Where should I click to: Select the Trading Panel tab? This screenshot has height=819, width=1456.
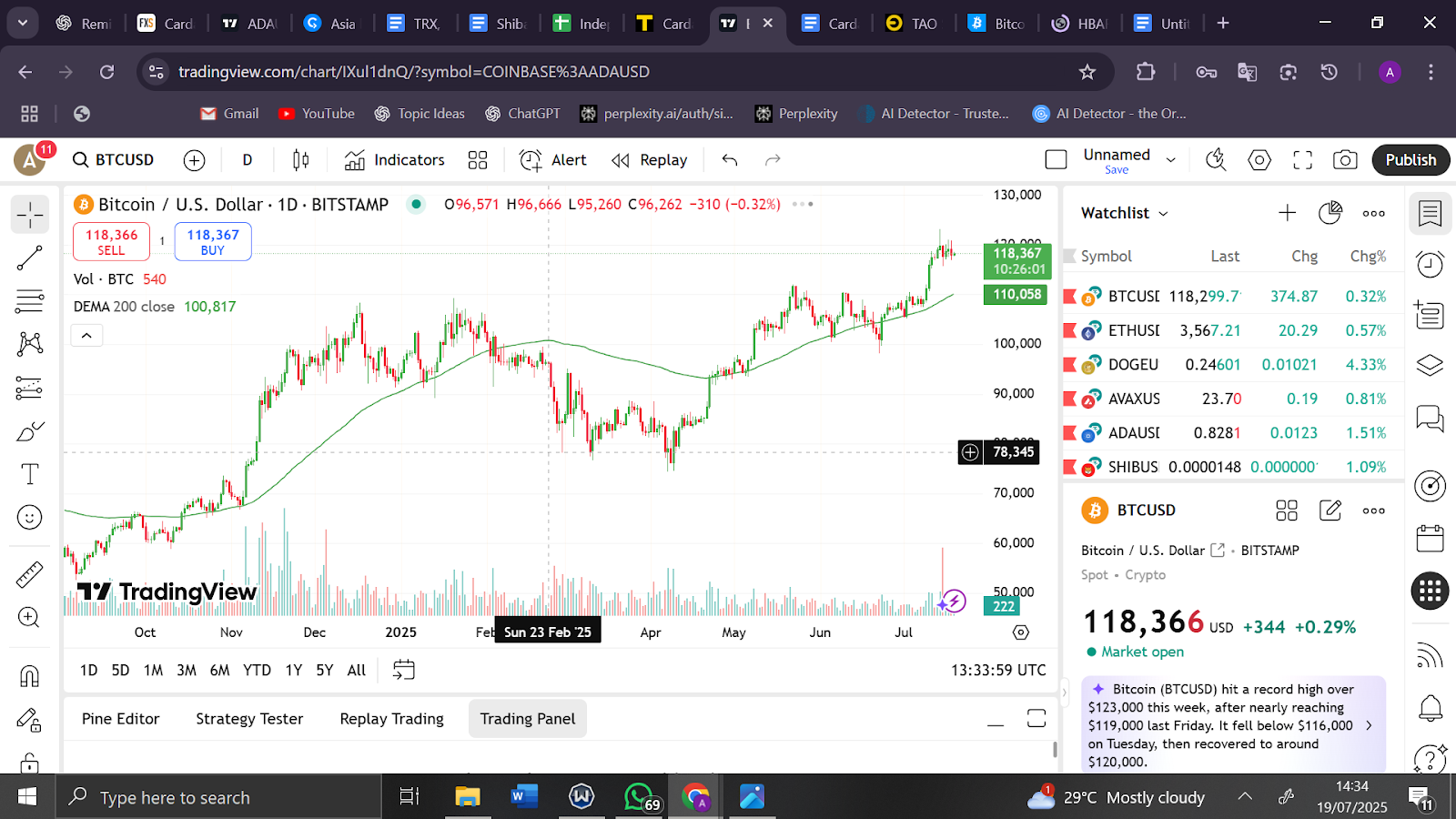528,719
